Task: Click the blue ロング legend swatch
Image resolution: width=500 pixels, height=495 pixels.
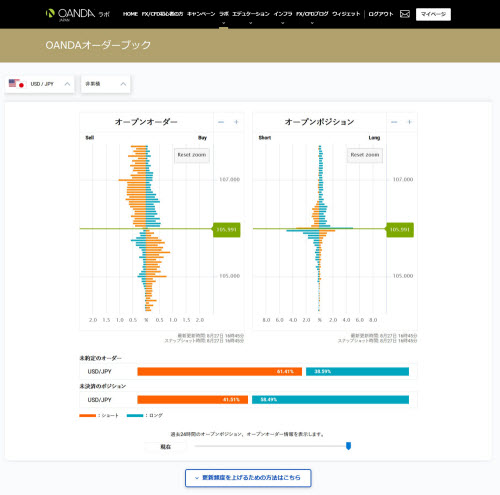Action: tap(135, 415)
